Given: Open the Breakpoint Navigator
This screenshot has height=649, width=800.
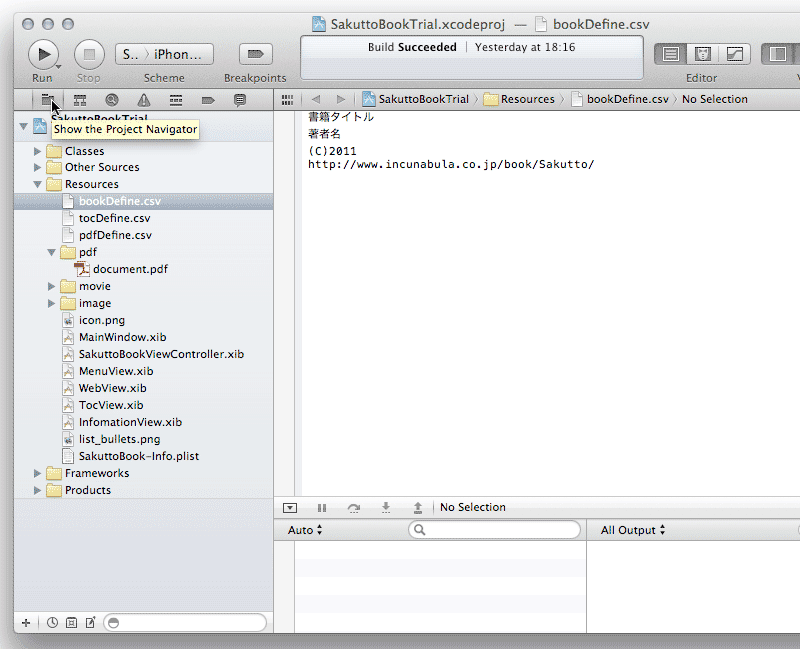Looking at the screenshot, I should pos(208,100).
